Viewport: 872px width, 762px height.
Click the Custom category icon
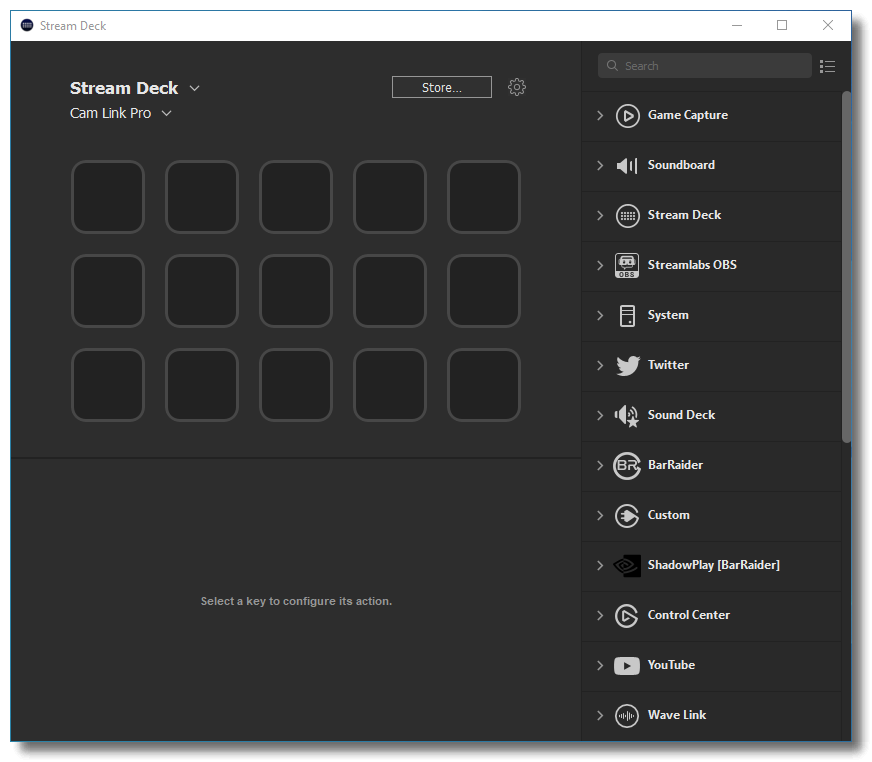627,516
